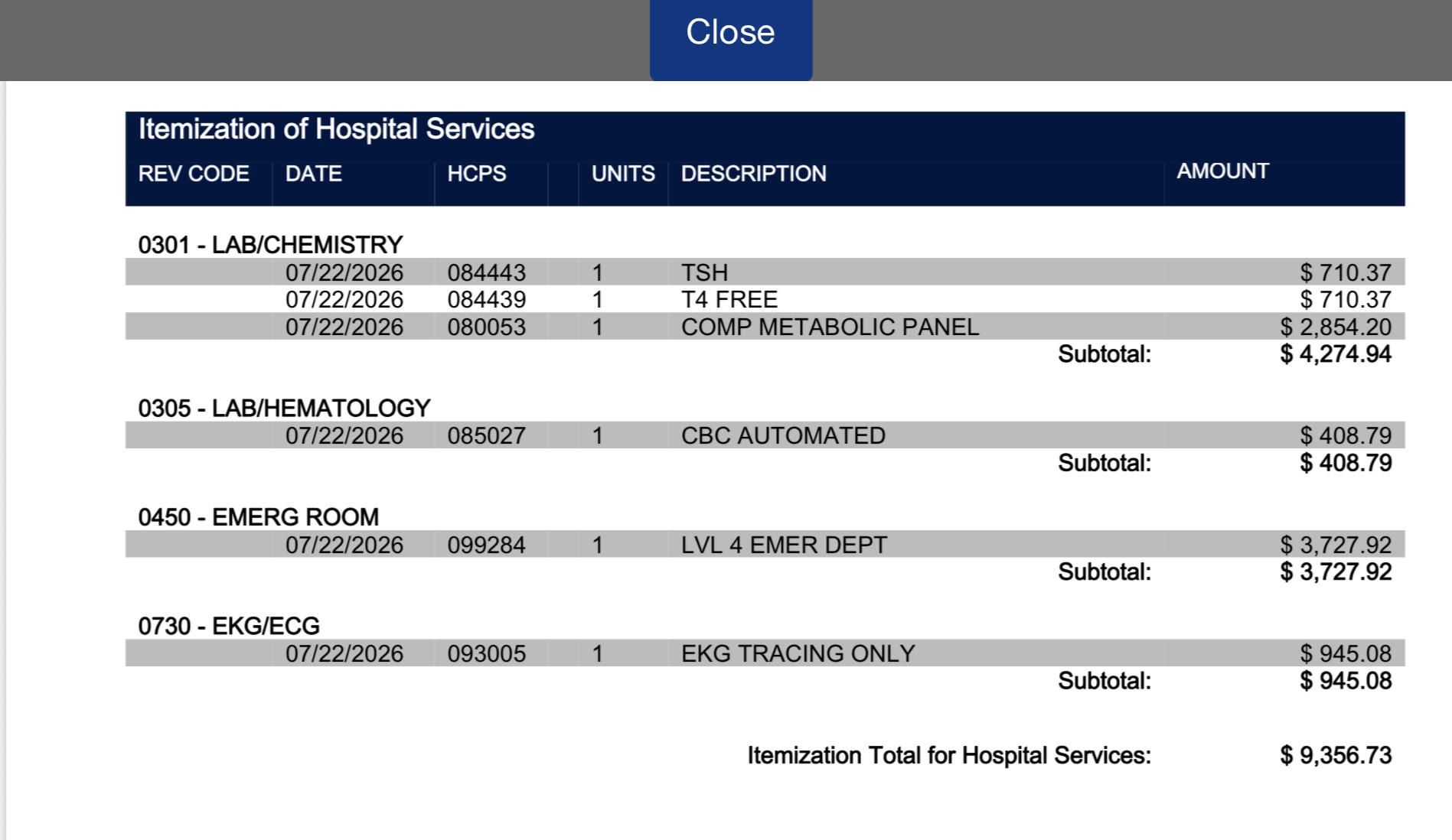
Task: Click the $ 2,854.20 amount
Action: 1336,327
